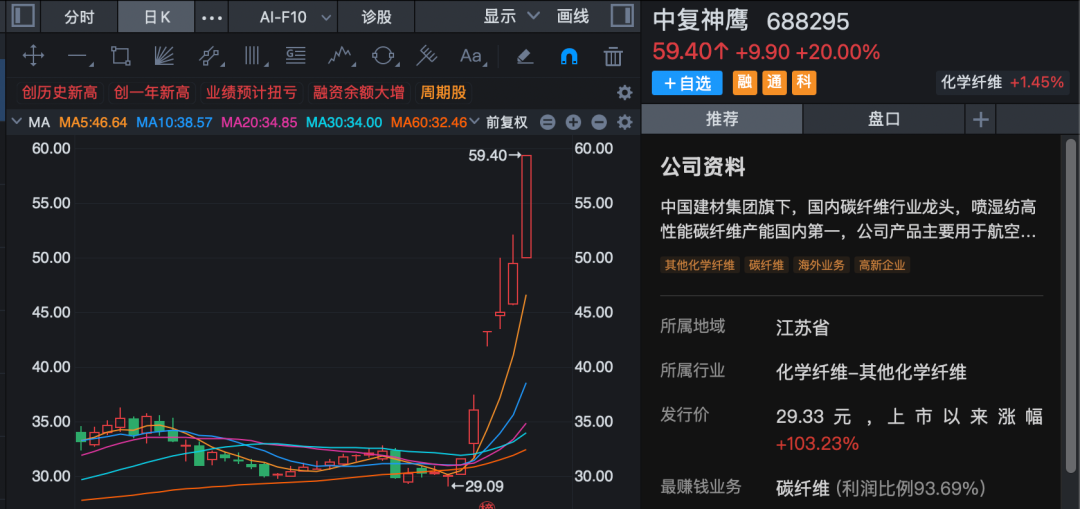Switch to the 盘口 tab
Image resolution: width=1080 pixels, height=509 pixels.
click(x=884, y=119)
